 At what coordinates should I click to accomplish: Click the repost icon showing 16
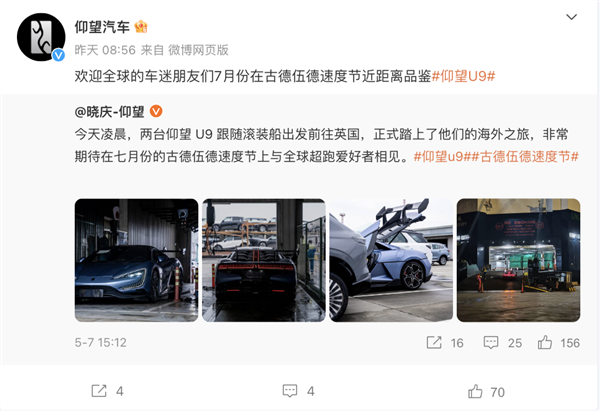pos(434,342)
